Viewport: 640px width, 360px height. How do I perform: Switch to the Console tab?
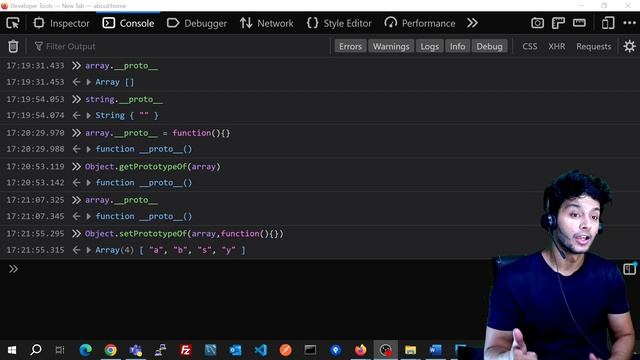(x=128, y=23)
